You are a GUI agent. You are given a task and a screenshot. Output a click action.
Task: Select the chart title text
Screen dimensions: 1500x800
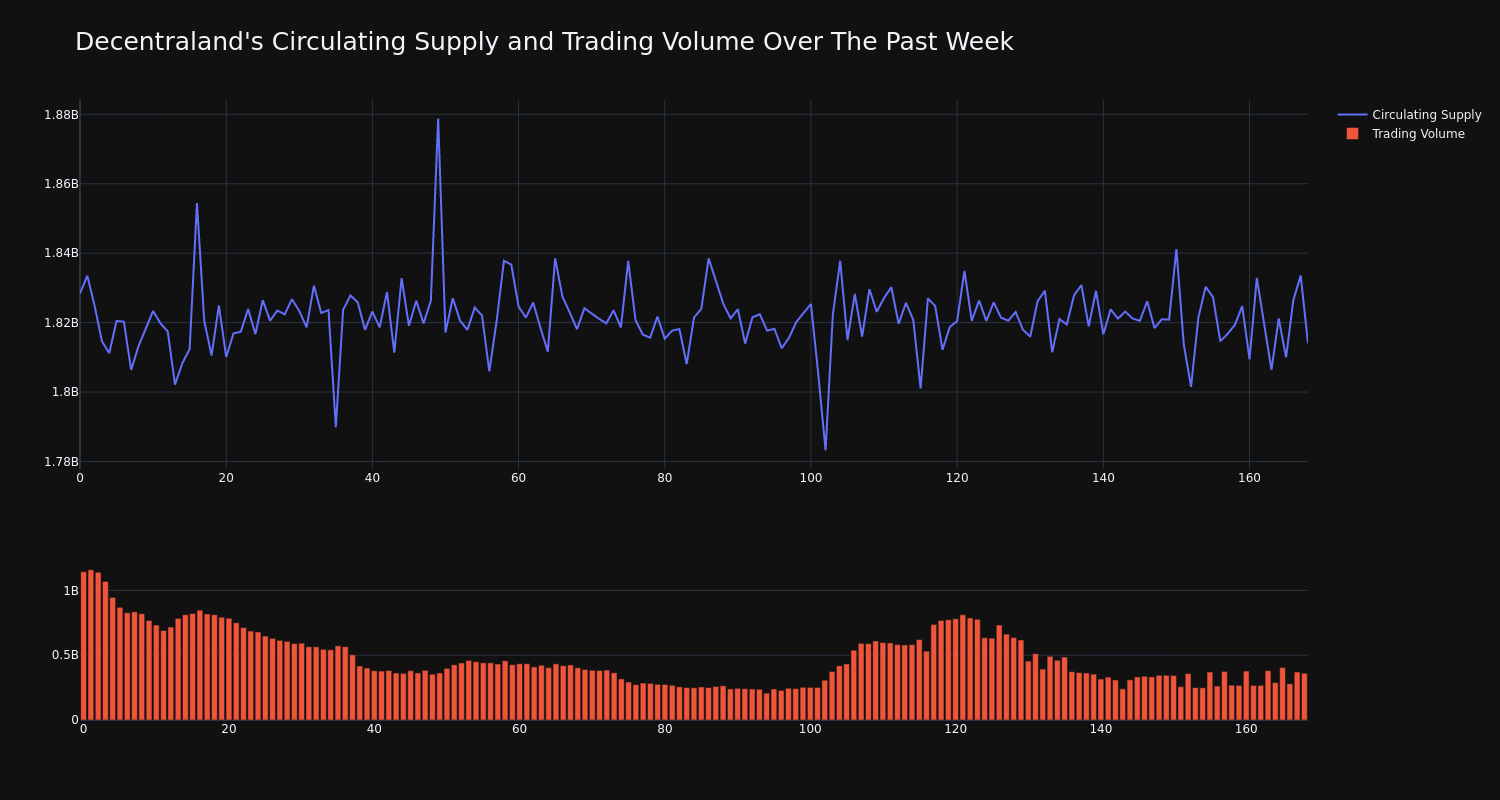(544, 42)
